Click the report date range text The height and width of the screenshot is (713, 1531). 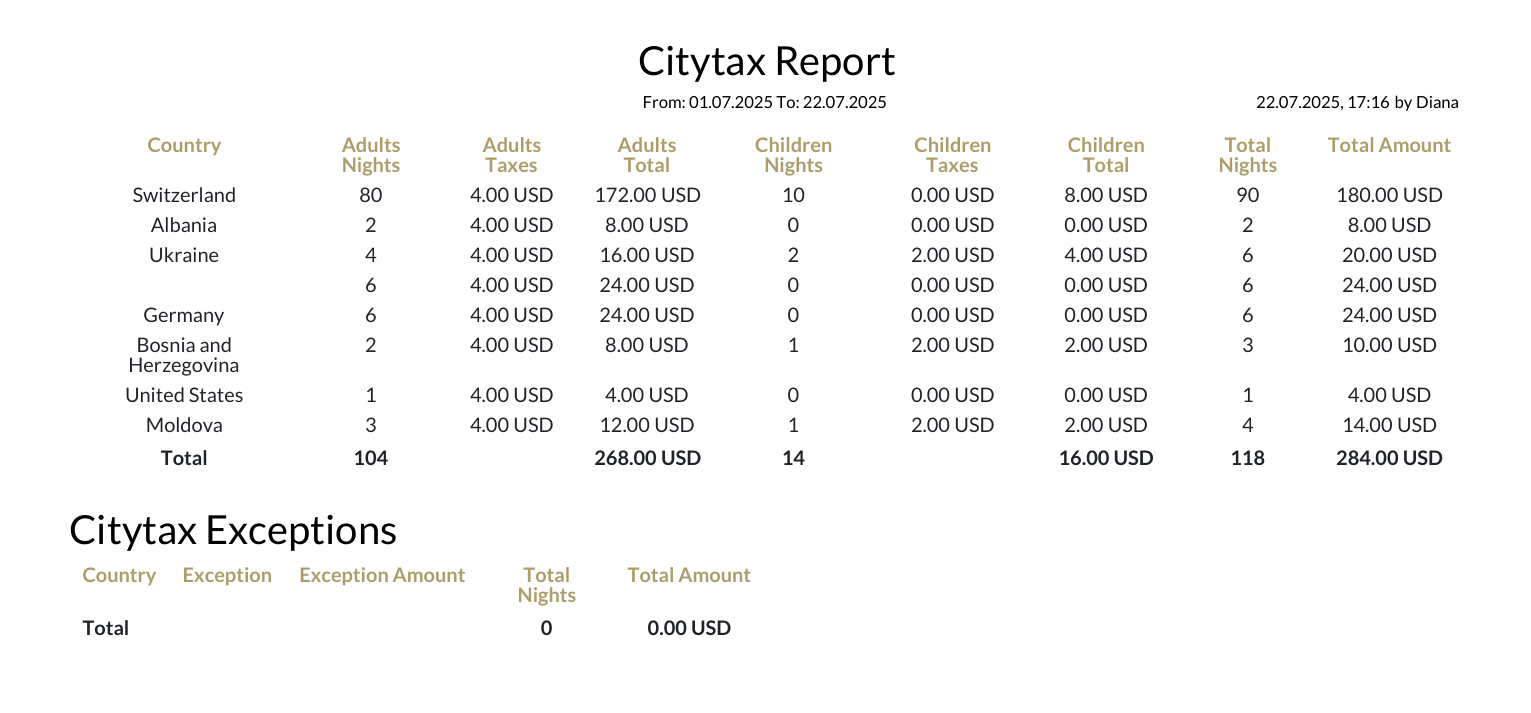pyautogui.click(x=764, y=102)
